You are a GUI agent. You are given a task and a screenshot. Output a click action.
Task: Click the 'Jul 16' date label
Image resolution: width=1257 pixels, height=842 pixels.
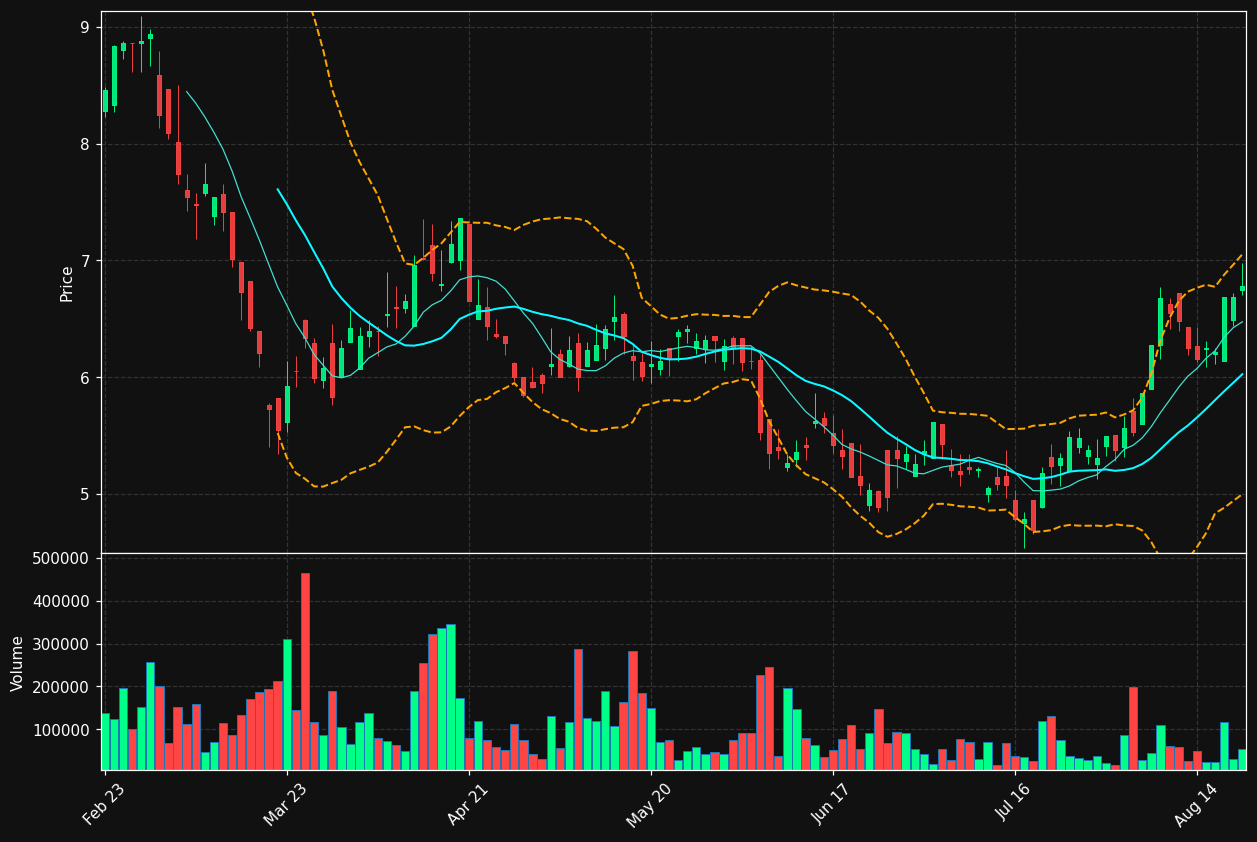pos(1014,803)
